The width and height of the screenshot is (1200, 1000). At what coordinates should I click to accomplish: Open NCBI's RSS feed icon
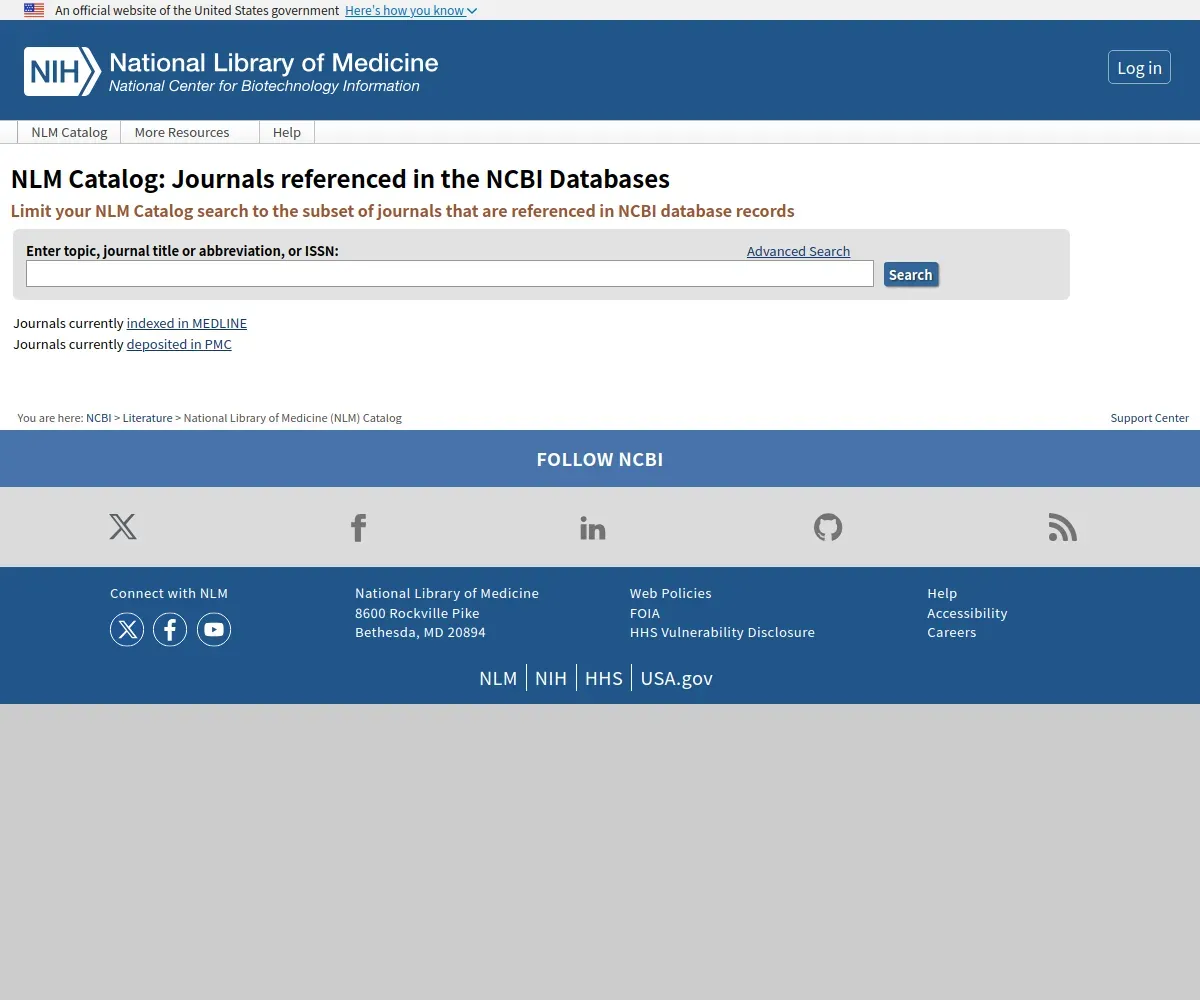1063,527
